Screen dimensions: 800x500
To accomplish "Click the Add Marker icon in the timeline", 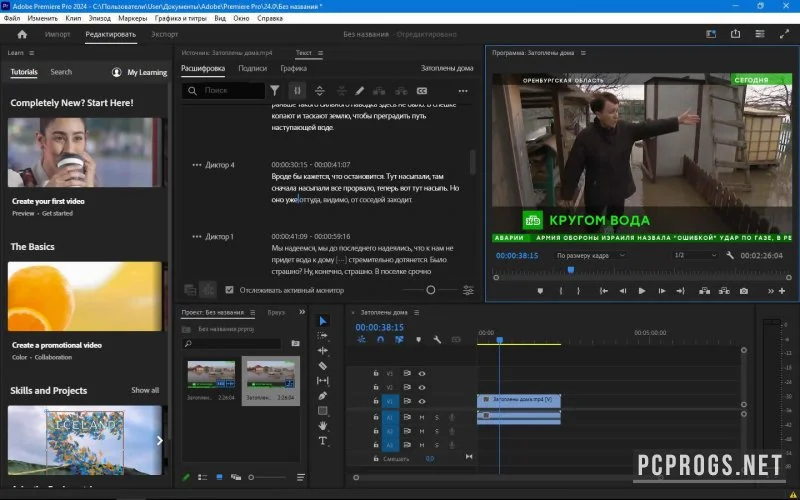I will coord(418,339).
